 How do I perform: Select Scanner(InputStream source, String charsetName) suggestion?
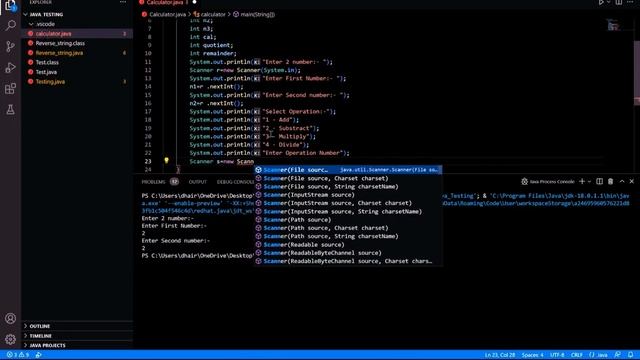tap(348, 211)
